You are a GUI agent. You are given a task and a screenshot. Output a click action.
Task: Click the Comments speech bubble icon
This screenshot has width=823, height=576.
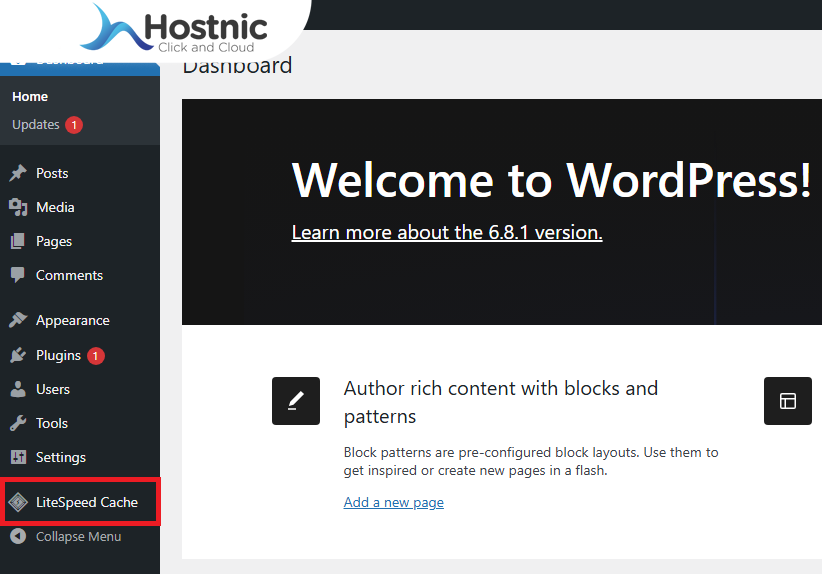click(18, 275)
